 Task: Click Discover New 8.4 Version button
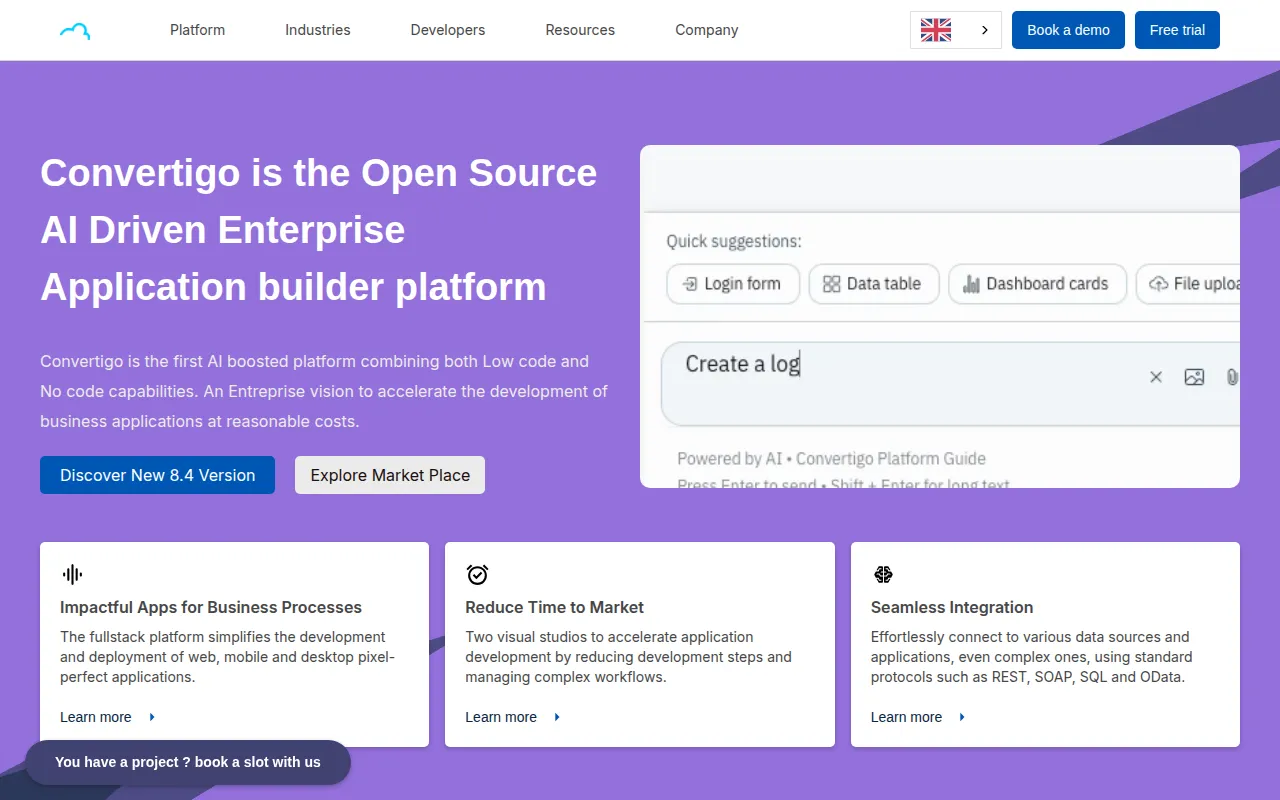click(x=157, y=475)
